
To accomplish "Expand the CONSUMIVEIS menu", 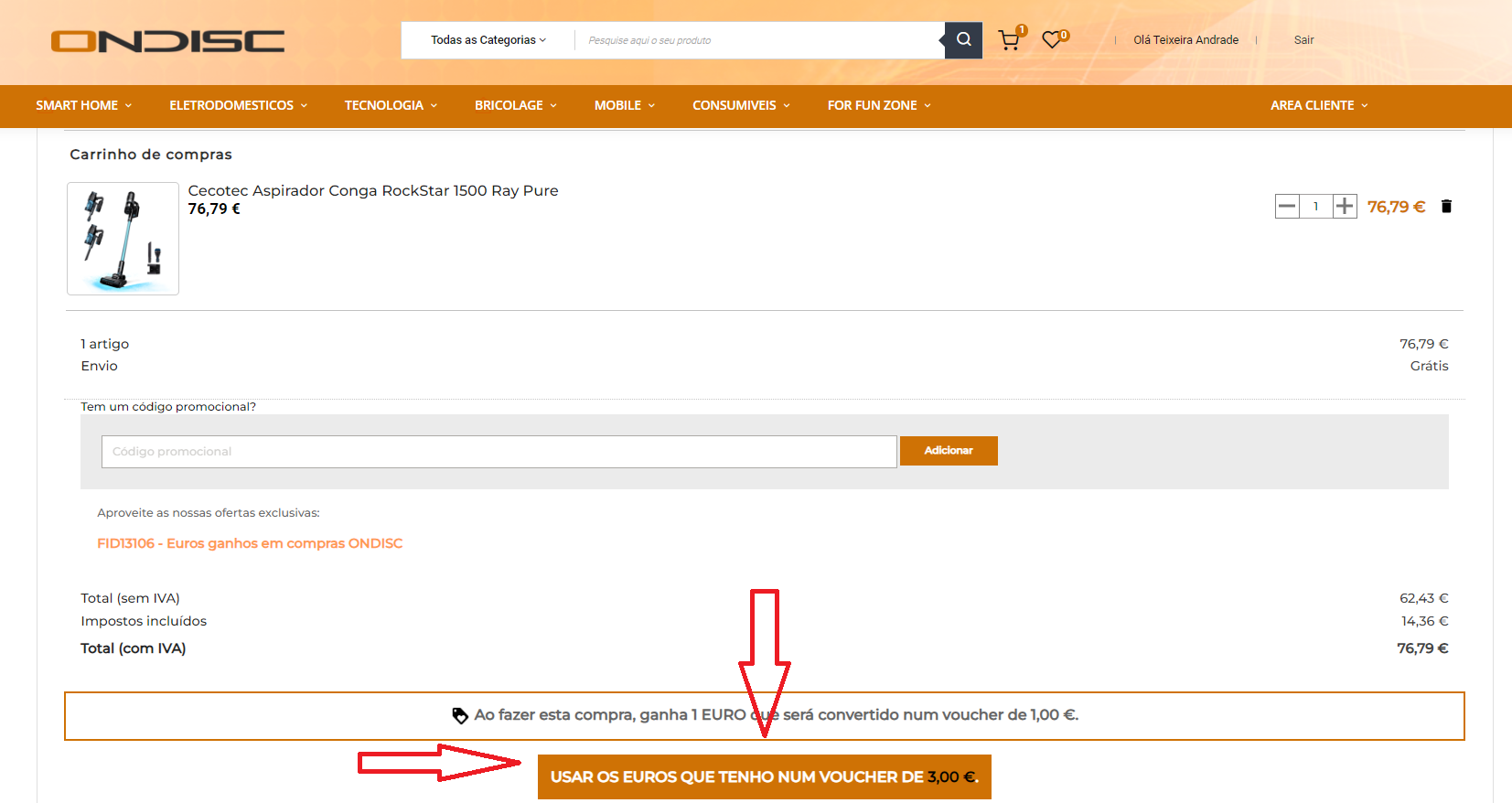I will [x=741, y=105].
